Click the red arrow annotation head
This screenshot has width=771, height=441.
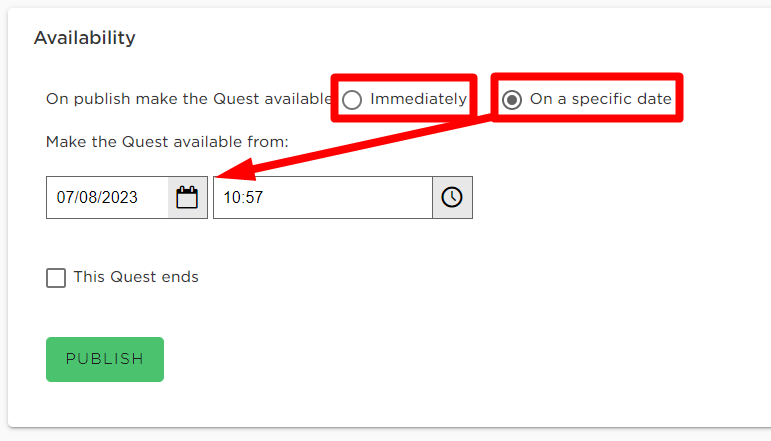(x=236, y=170)
